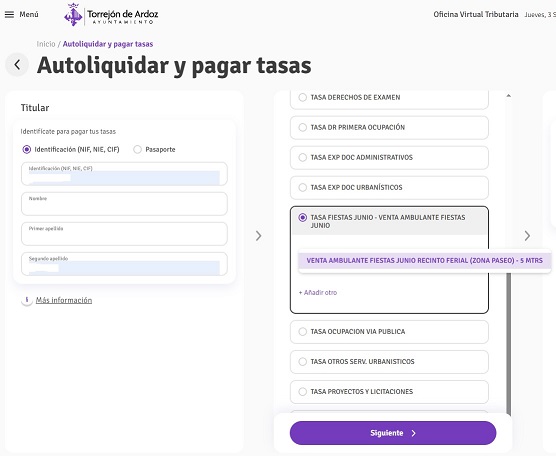Image resolution: width=556 pixels, height=456 pixels.
Task: Go back using the left arrow button
Action: (x=17, y=65)
